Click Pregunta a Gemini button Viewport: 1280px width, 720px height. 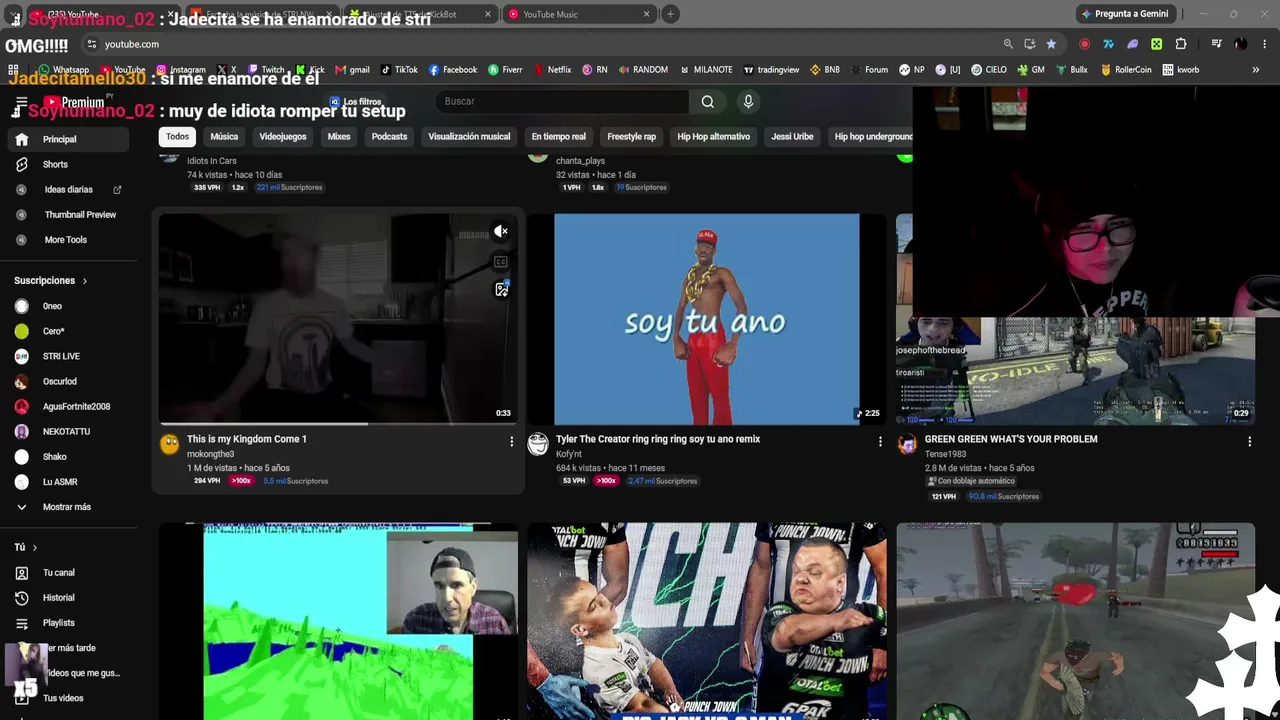(x=1124, y=14)
